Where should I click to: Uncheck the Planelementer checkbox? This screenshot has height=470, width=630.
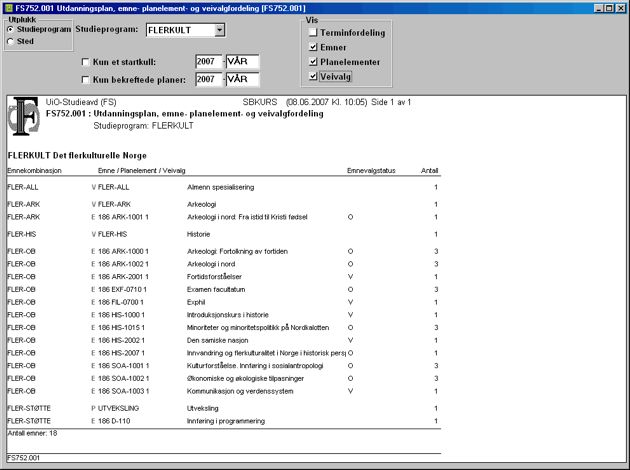click(x=313, y=61)
